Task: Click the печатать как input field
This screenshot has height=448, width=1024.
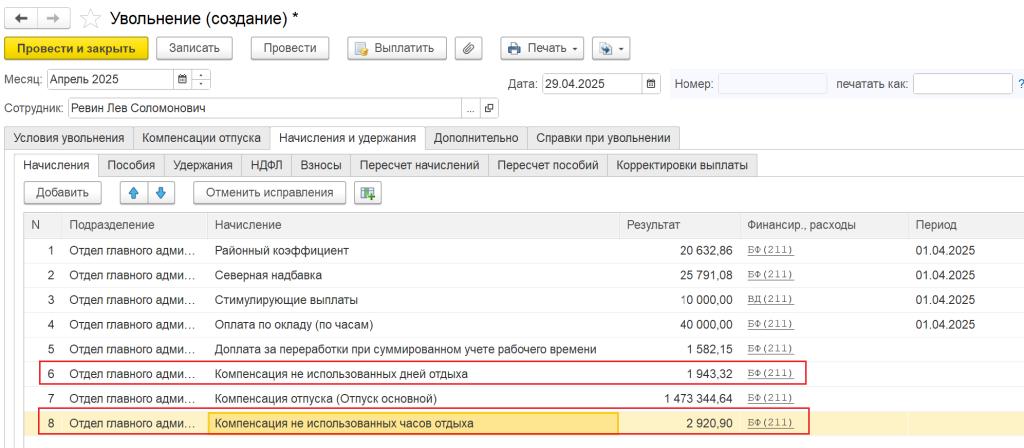Action: 963,84
